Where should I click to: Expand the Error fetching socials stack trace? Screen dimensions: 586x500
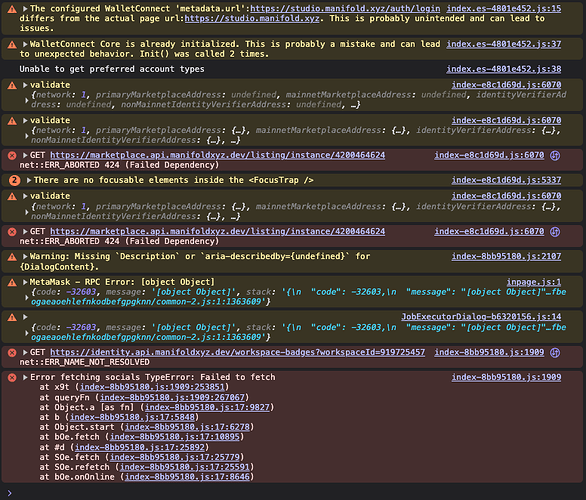coord(25,377)
